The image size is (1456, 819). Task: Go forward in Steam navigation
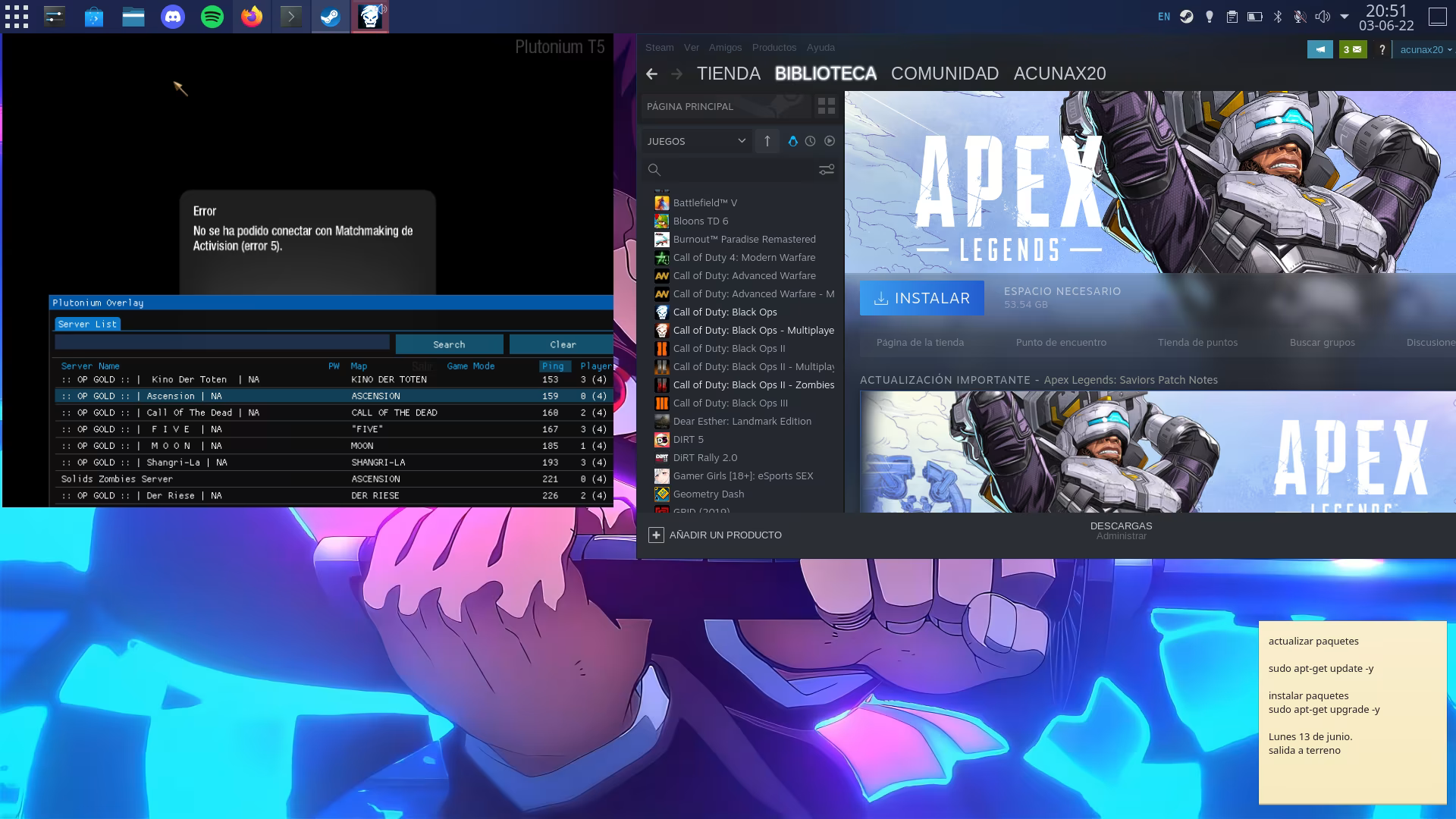coord(677,74)
